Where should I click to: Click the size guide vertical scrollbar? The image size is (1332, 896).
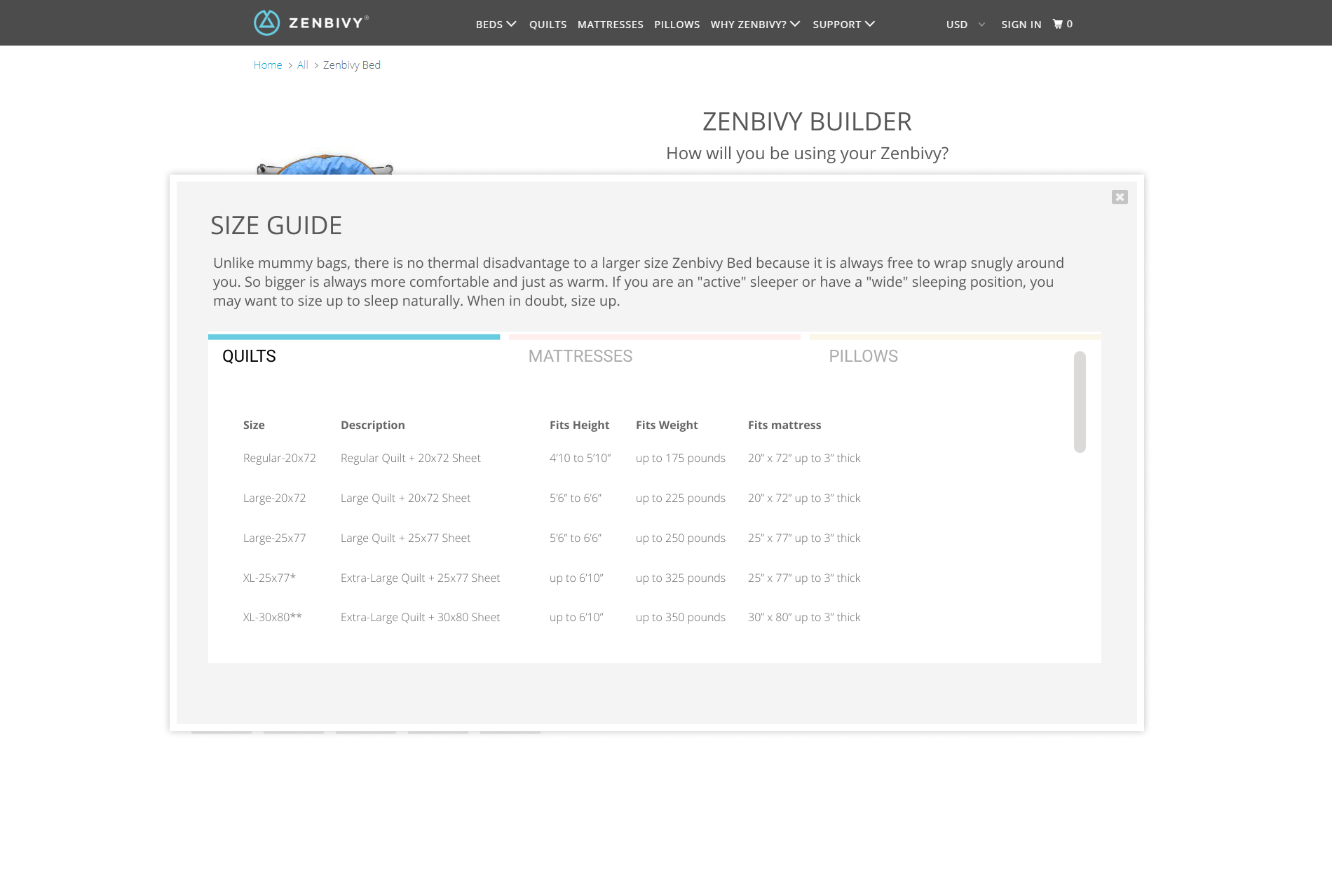point(1080,402)
